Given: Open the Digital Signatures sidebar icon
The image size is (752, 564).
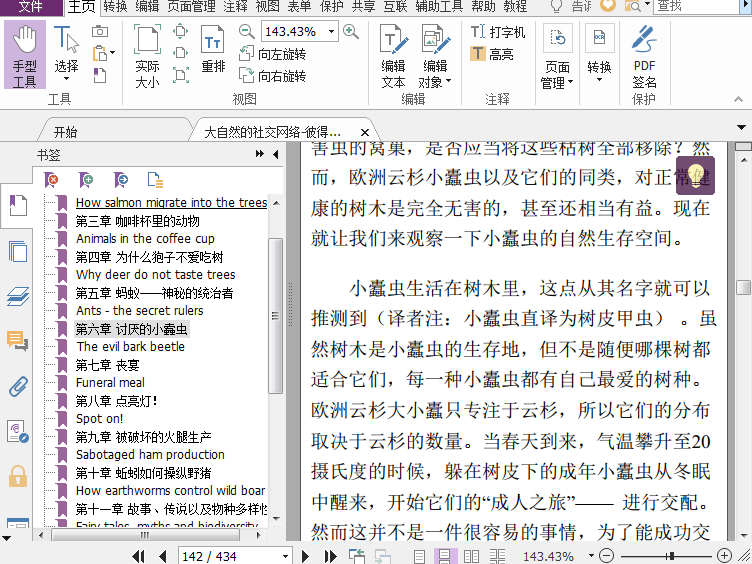Looking at the screenshot, I should click(18, 431).
